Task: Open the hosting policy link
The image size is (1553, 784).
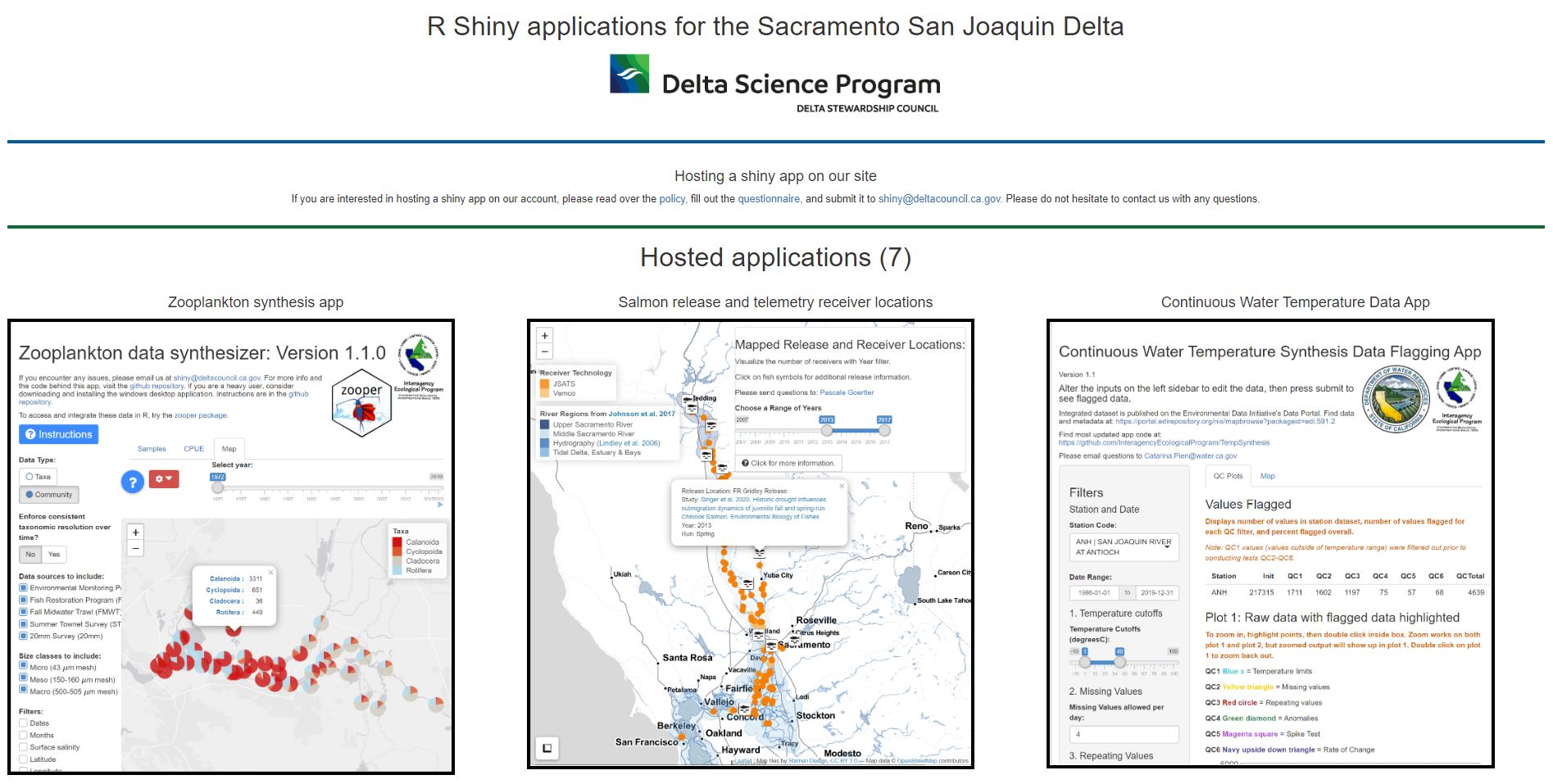Action: 672,199
